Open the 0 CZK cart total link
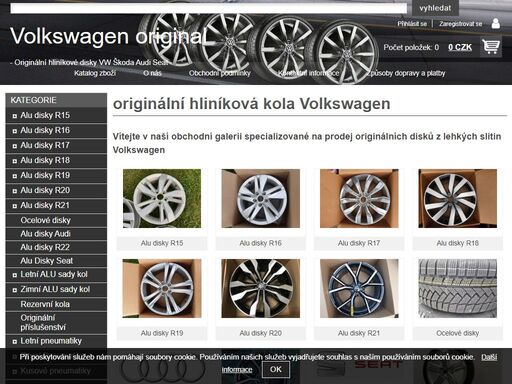 [x=460, y=47]
